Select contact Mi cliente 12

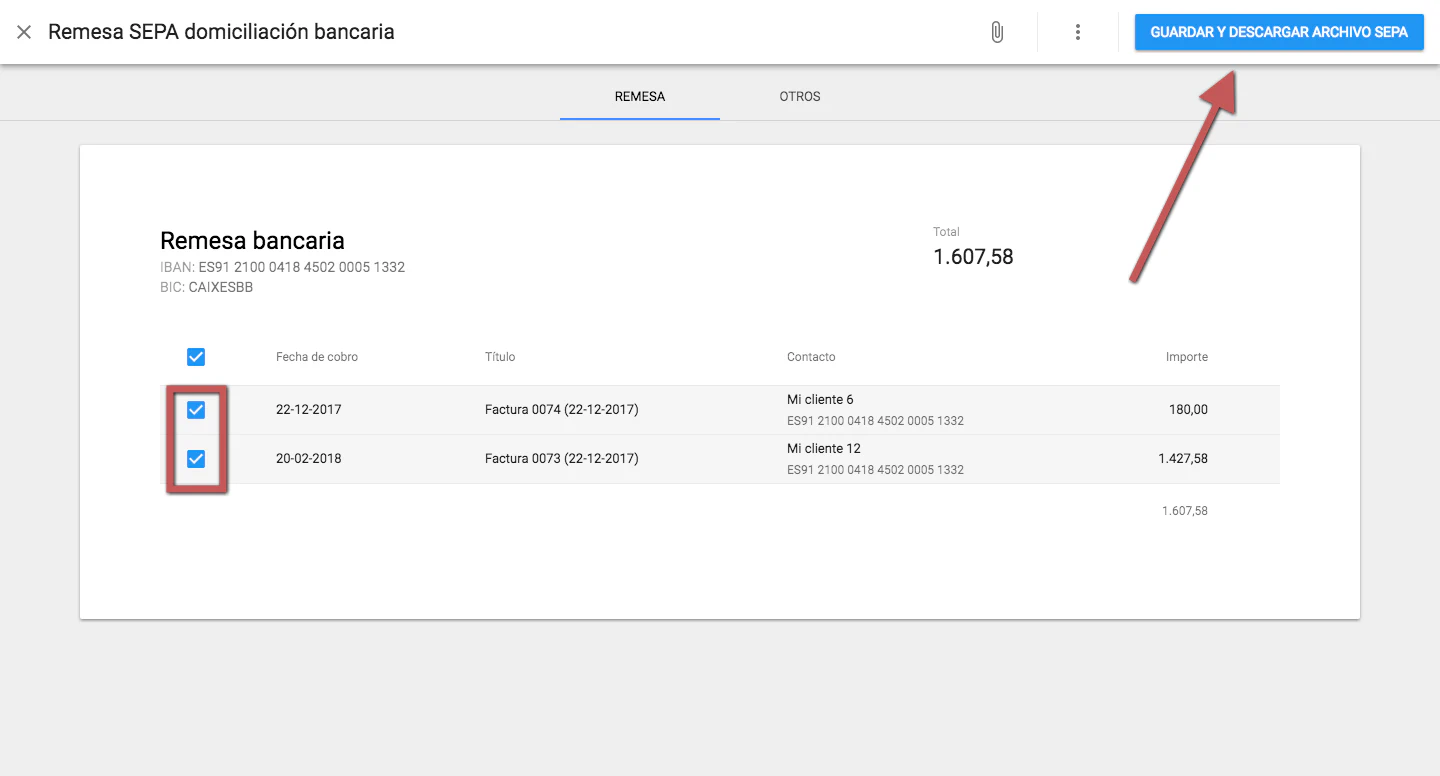pyautogui.click(x=824, y=448)
